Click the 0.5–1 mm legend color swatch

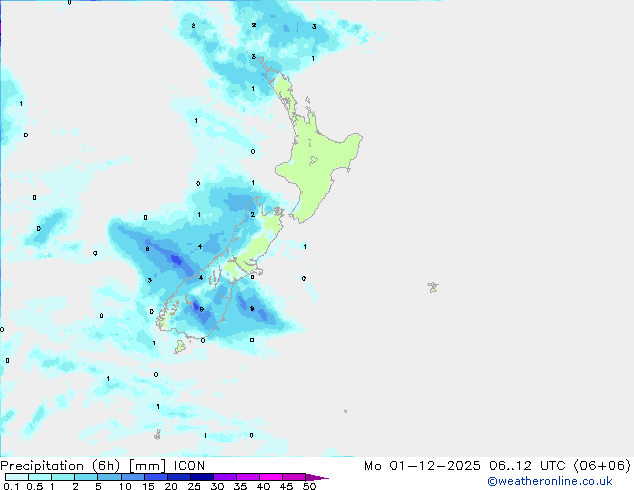point(40,477)
